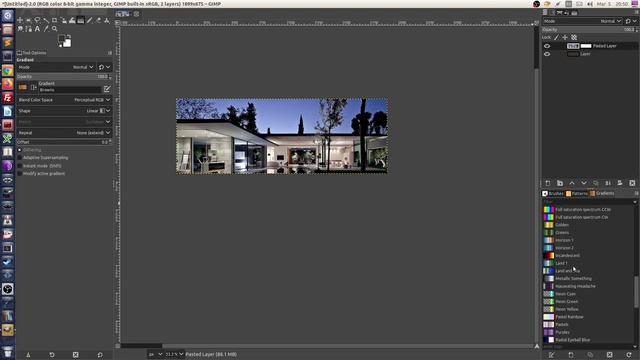Viewport: 640px width, 360px height.
Task: Select the Color Picker tool
Action: coord(46,29)
